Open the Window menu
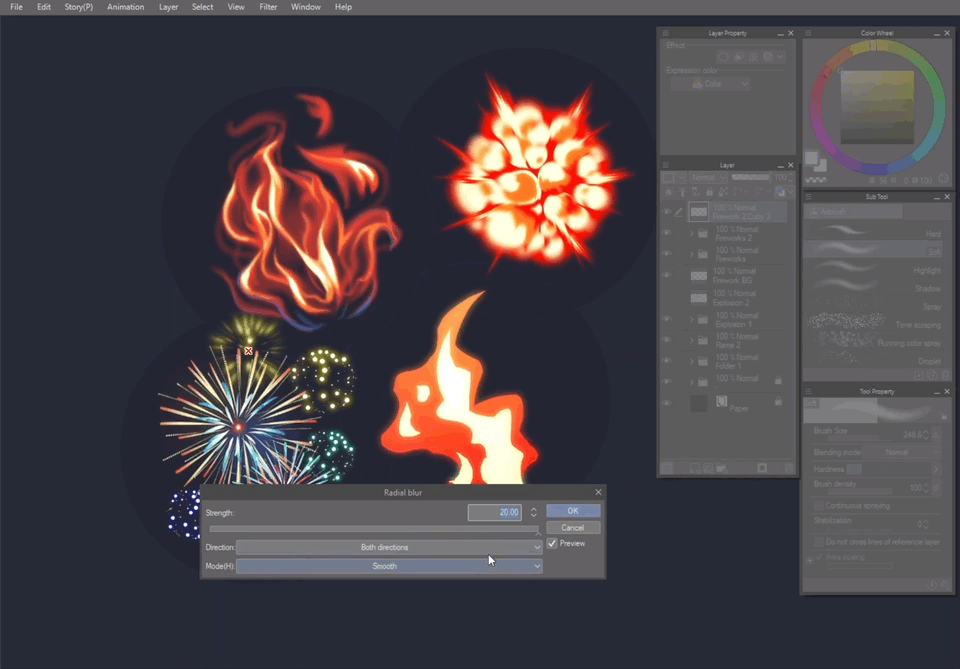This screenshot has height=669, width=960. tap(306, 7)
